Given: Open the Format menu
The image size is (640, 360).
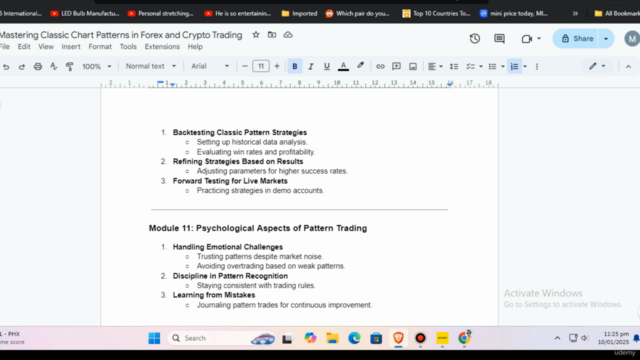Looking at the screenshot, I should [100, 47].
